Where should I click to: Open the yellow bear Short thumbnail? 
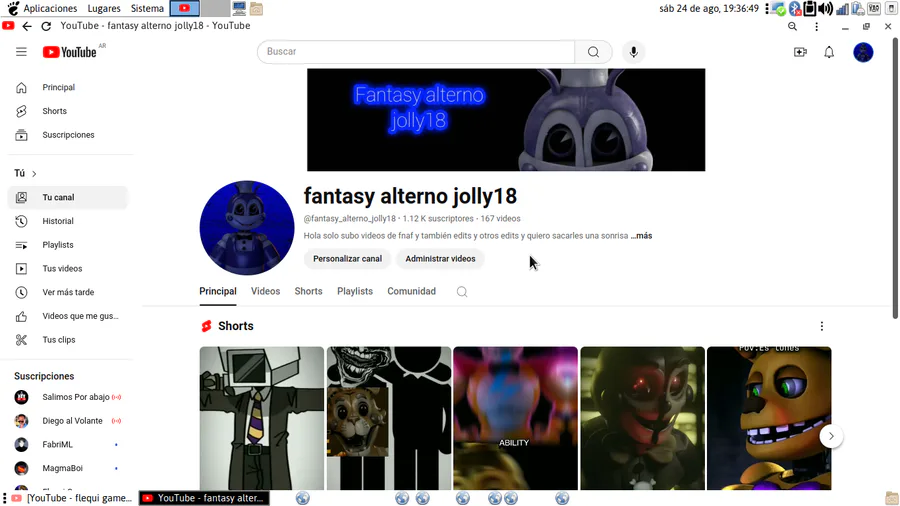coord(769,418)
